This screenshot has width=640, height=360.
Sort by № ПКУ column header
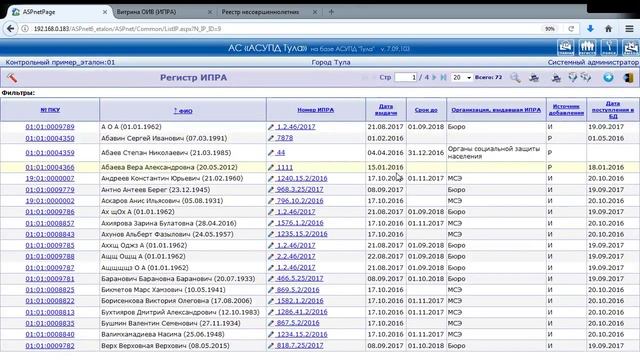50,110
